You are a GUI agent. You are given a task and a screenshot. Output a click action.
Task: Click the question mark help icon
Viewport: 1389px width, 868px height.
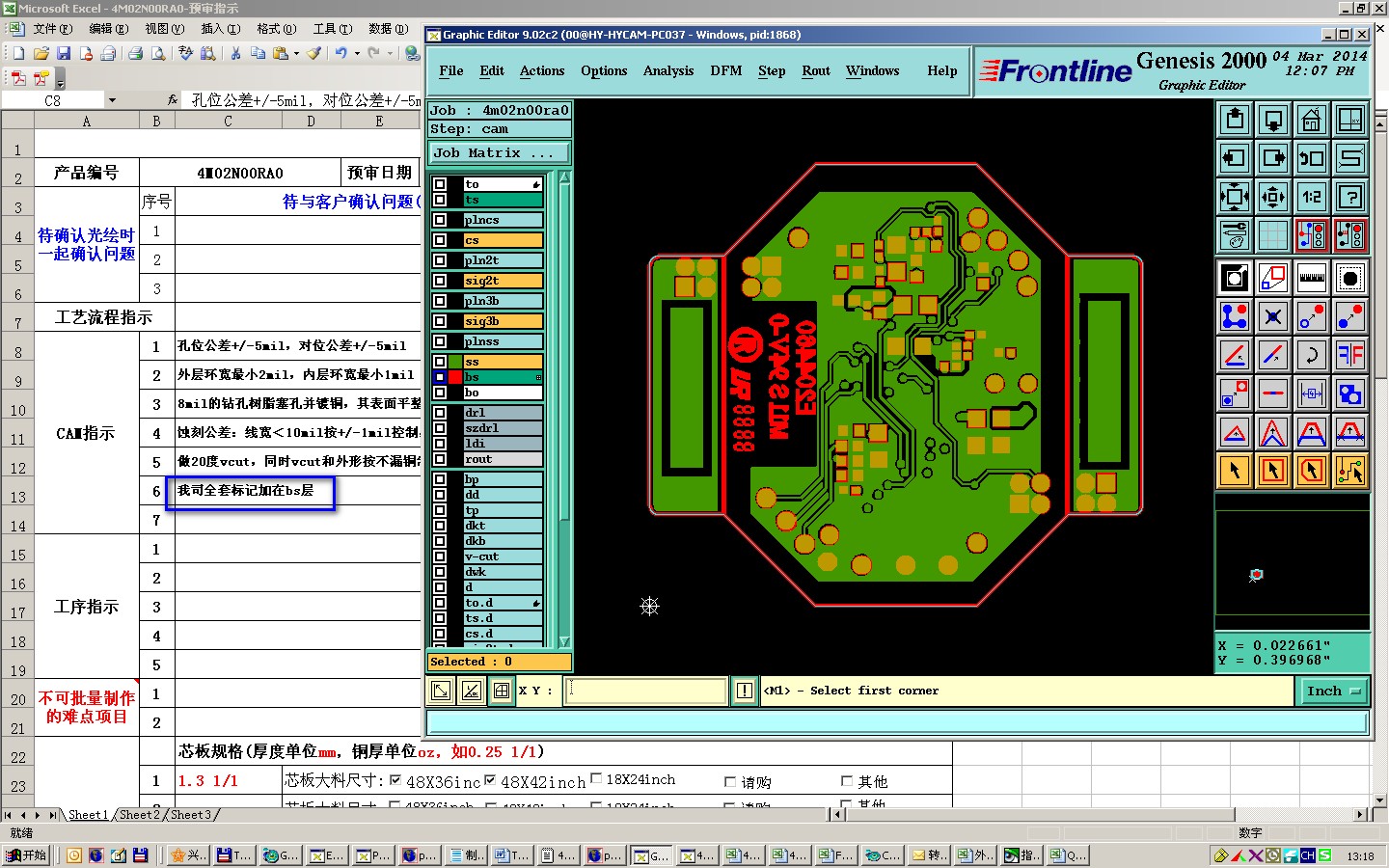[x=1350, y=197]
